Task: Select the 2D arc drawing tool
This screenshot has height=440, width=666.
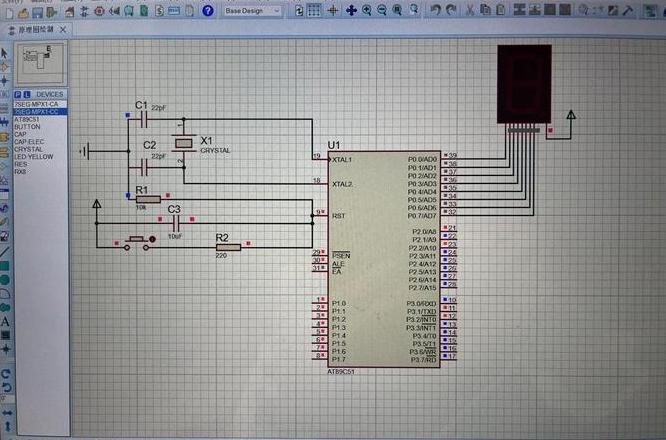Action: point(5,293)
